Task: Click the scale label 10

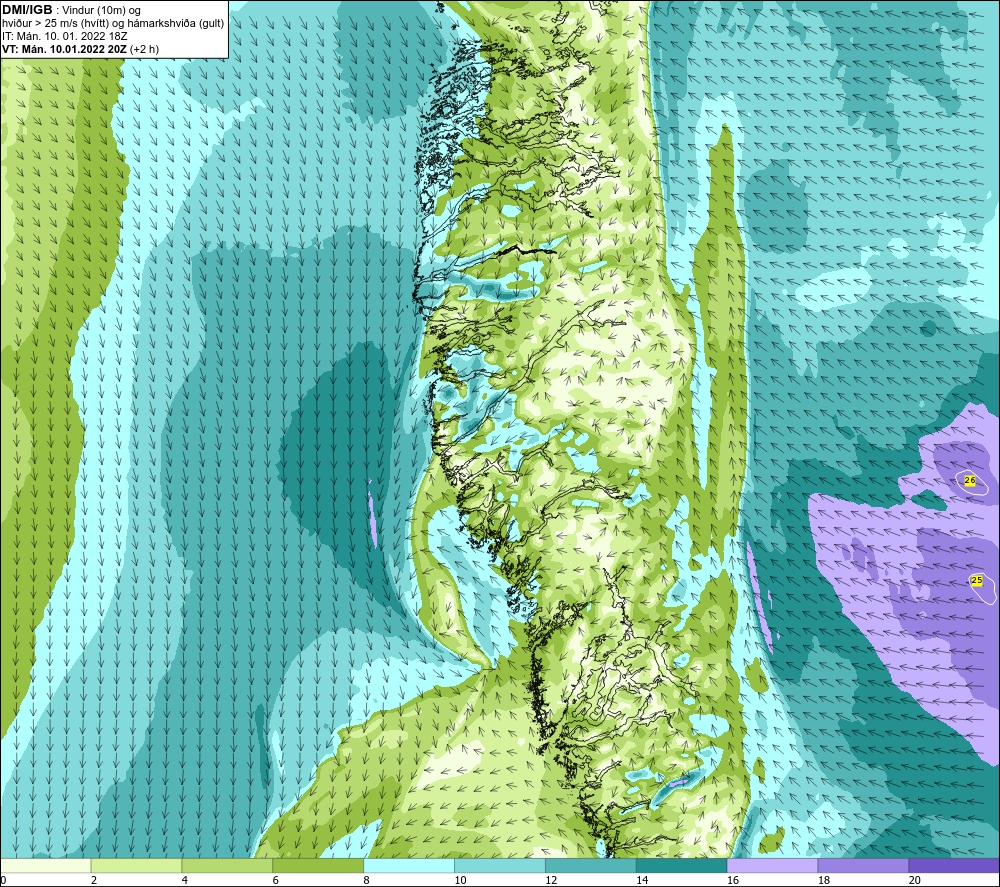Action: point(460,880)
